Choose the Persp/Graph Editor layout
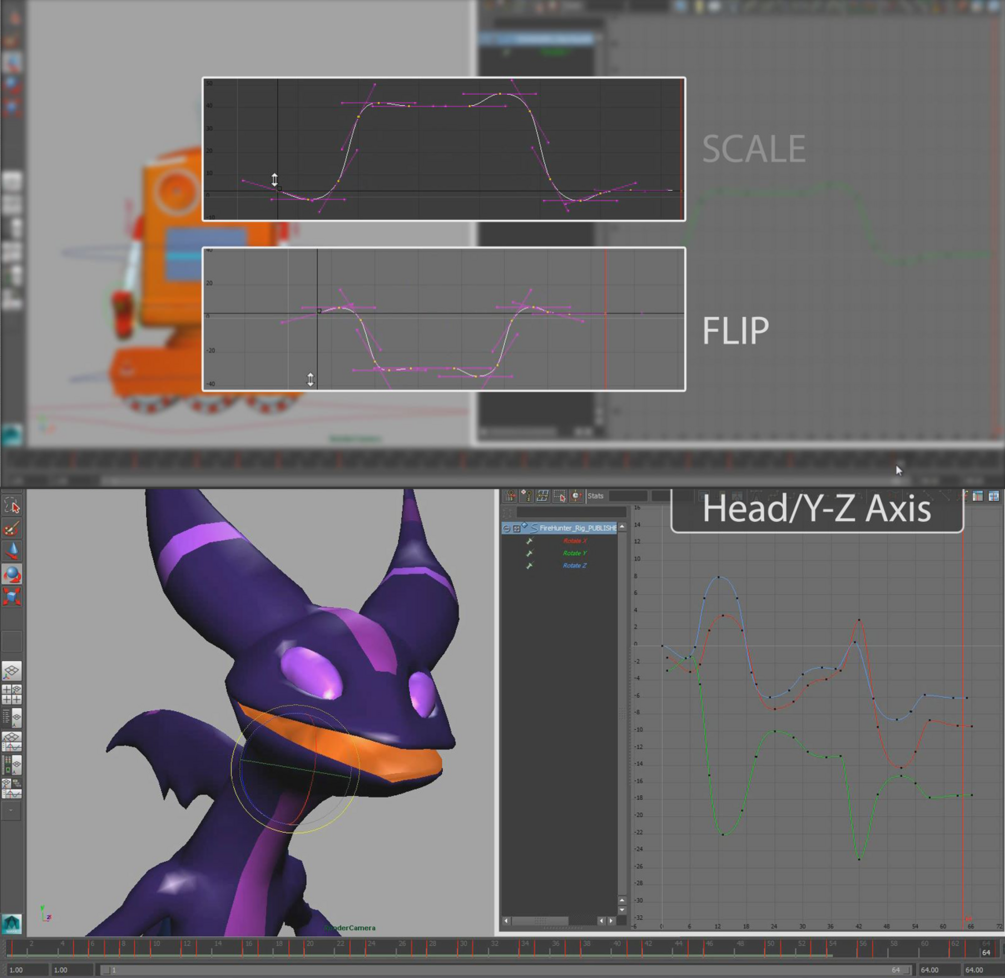The width and height of the screenshot is (1005, 978). 12,741
